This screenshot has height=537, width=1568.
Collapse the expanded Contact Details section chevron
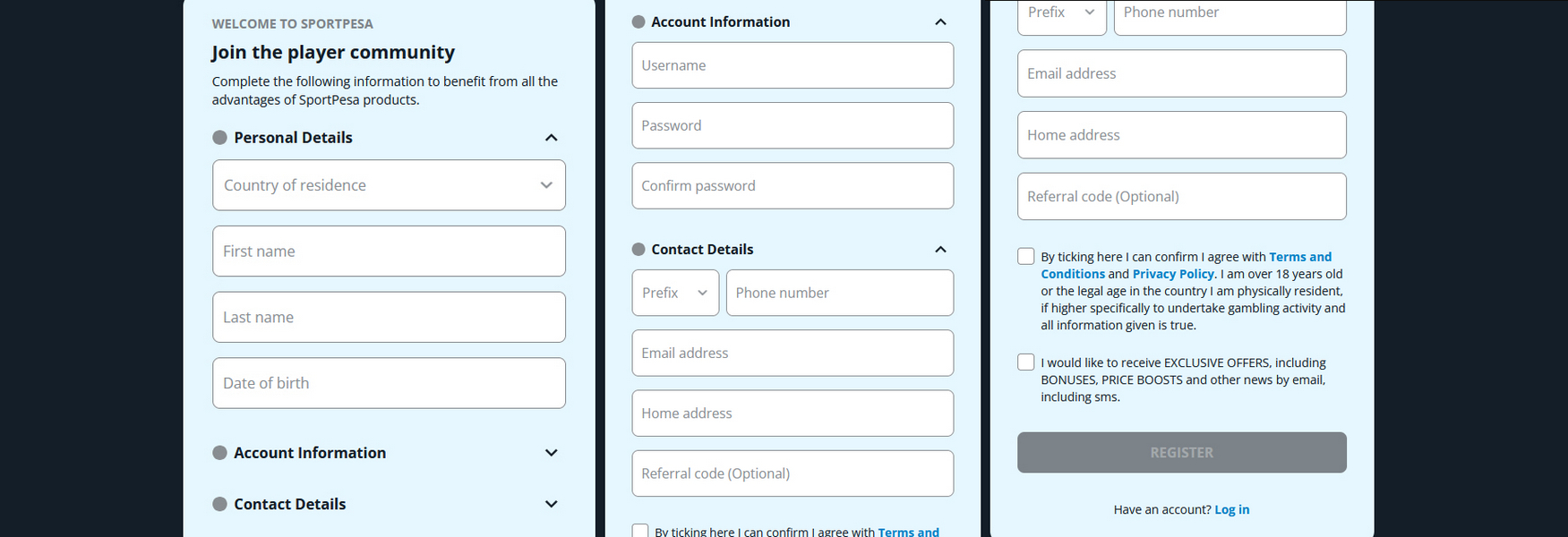coord(940,250)
